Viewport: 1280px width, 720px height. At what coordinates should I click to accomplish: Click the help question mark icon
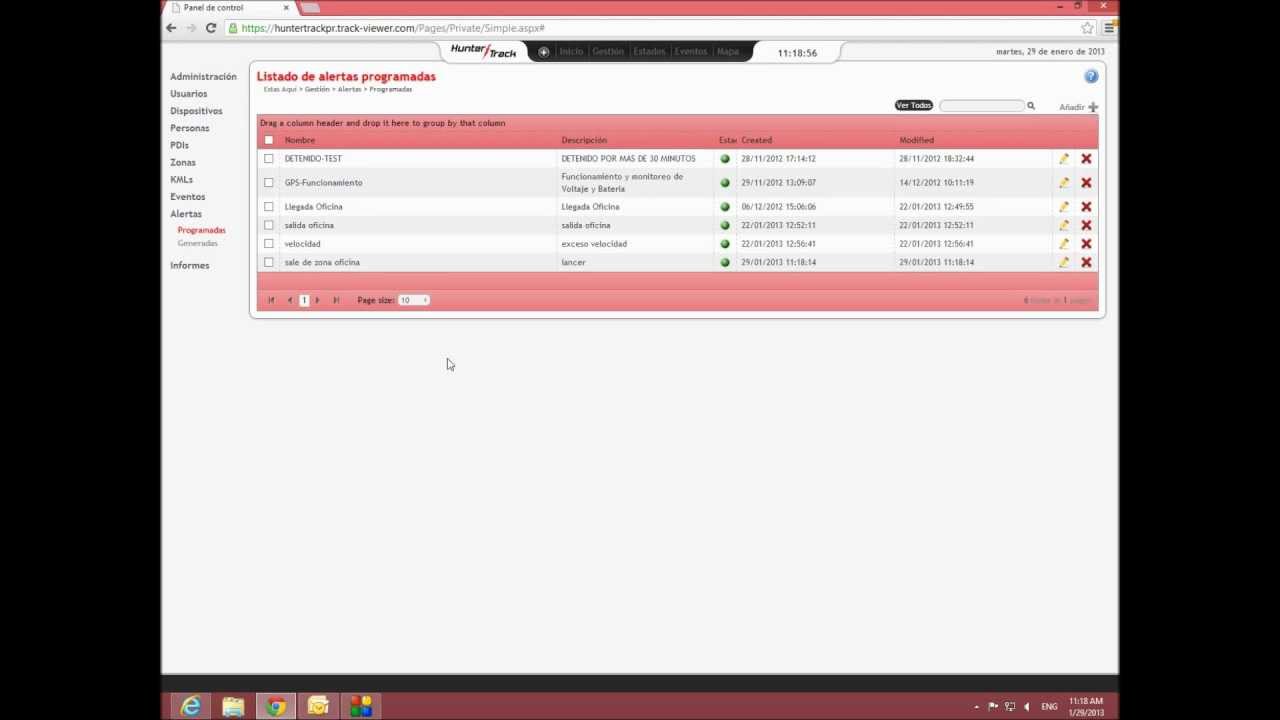tap(1091, 76)
